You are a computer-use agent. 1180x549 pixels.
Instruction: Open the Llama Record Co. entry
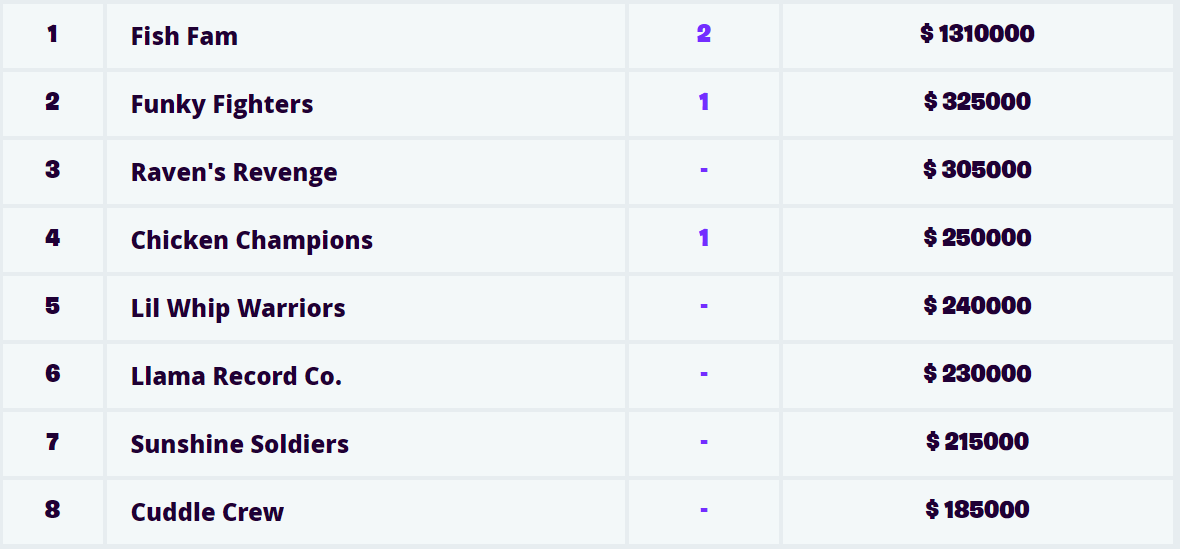(236, 376)
